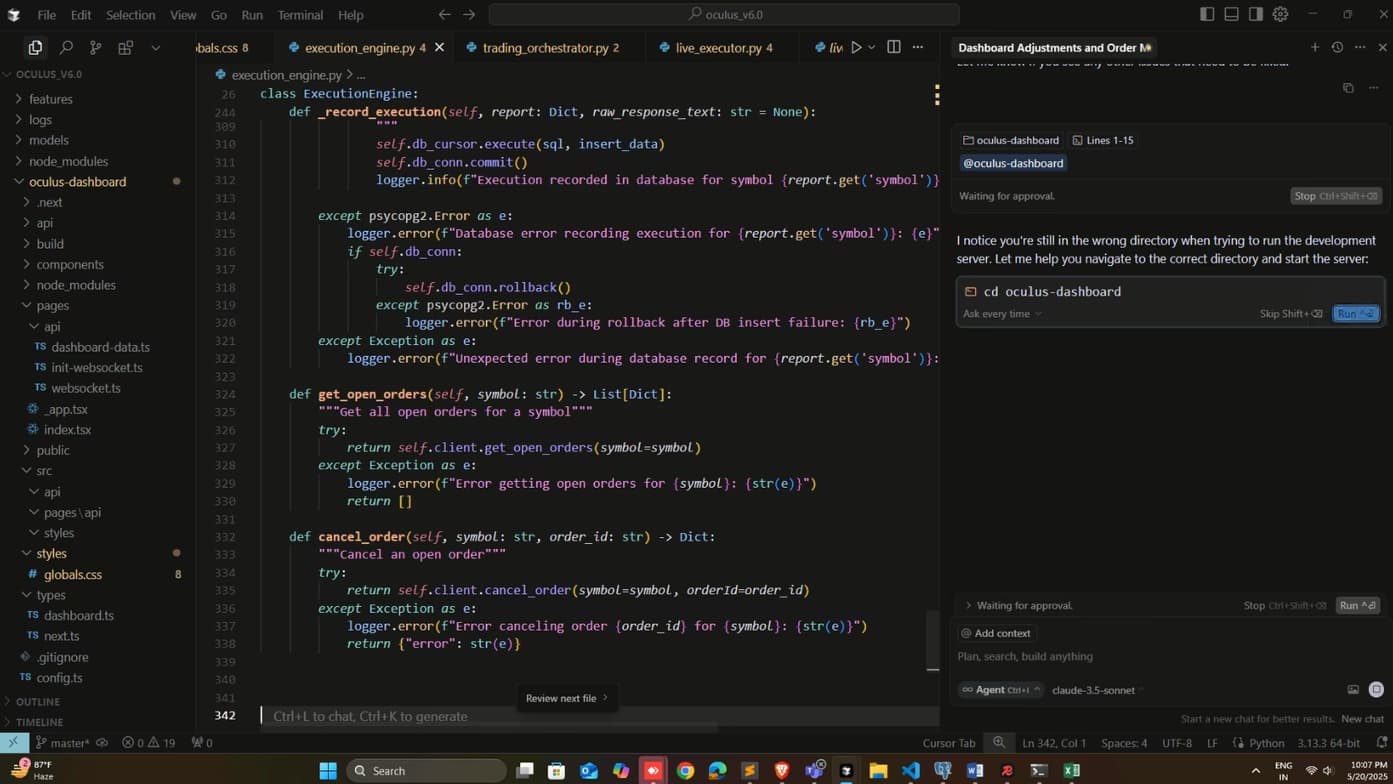Expand the node_modules folder inside oculus-dashboard
This screenshot has width=1393, height=784.
(x=76, y=285)
